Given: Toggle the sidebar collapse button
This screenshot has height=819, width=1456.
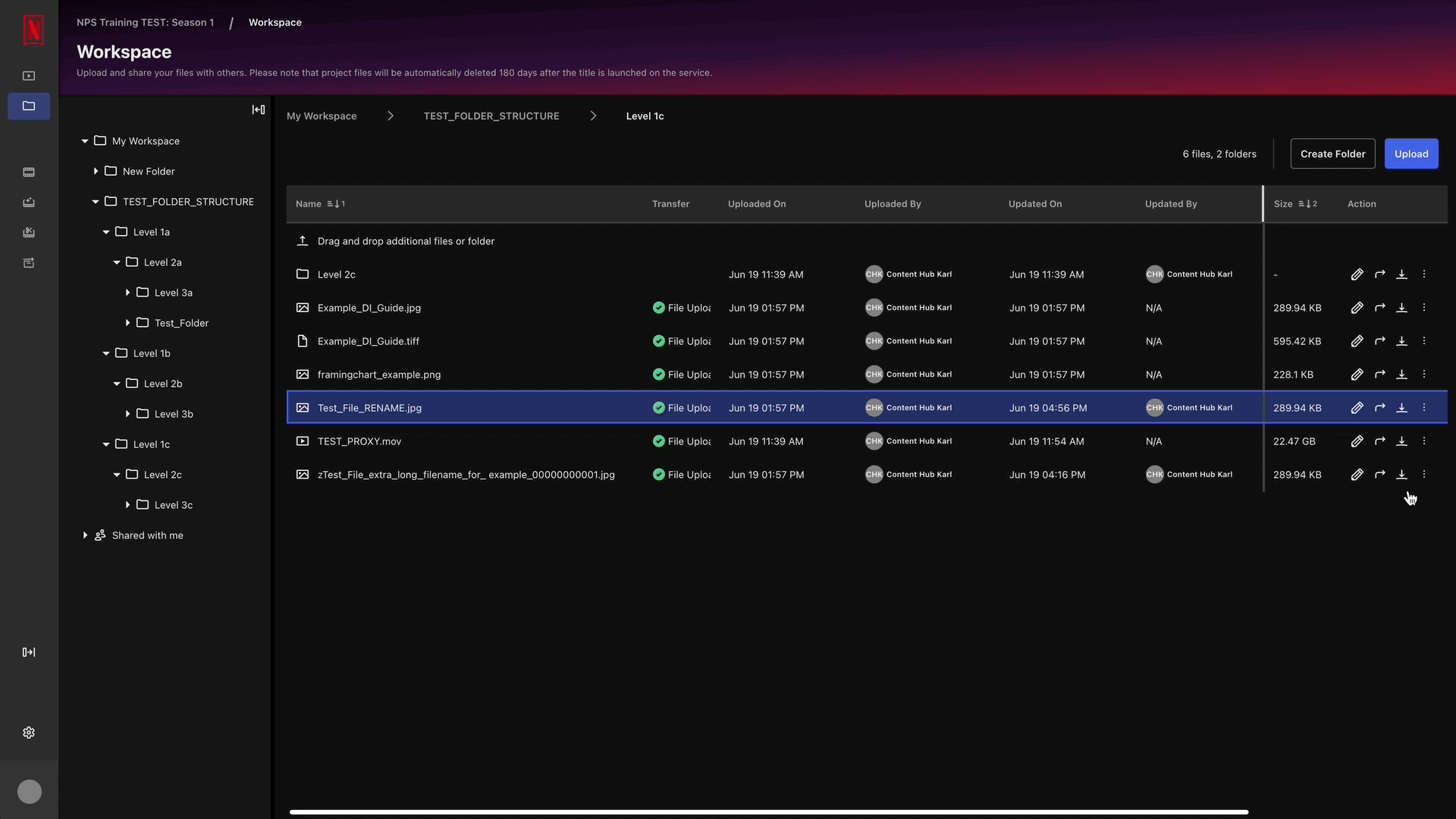Looking at the screenshot, I should click(x=259, y=109).
